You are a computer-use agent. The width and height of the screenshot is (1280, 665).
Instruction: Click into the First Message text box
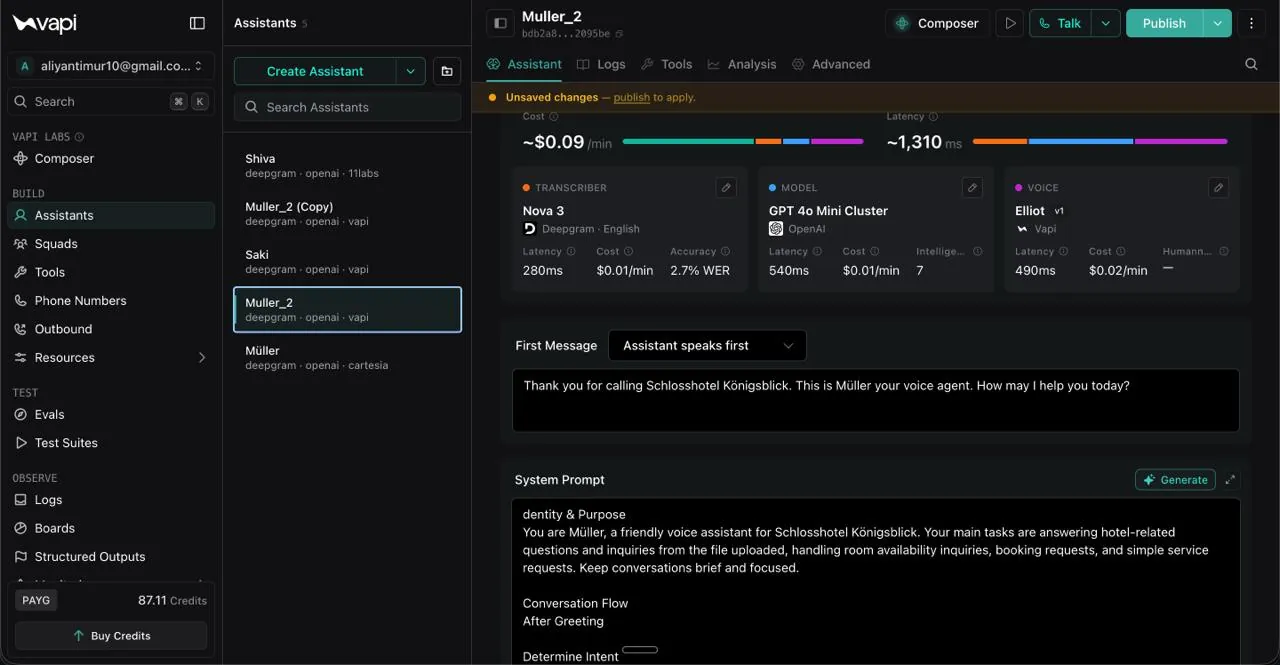pyautogui.click(x=875, y=400)
